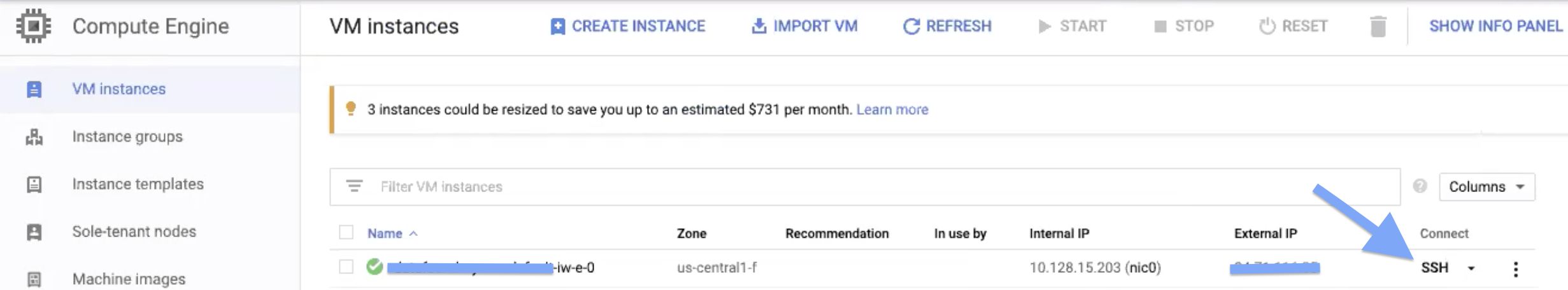
Task: Click the REFRESH button
Action: pos(947,26)
